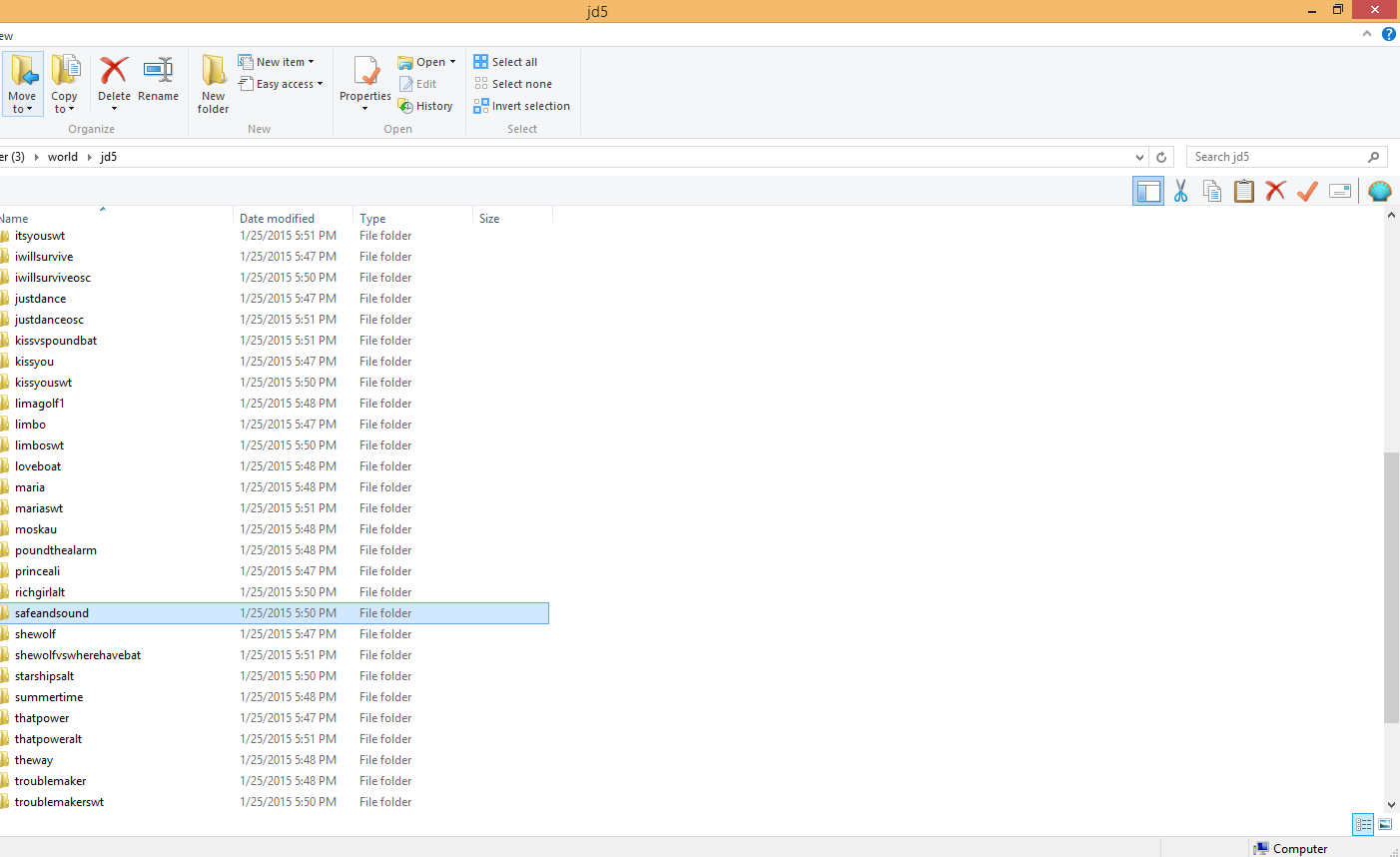Expand the Easy access dropdown
Image resolution: width=1400 pixels, height=857 pixels.
(x=320, y=84)
